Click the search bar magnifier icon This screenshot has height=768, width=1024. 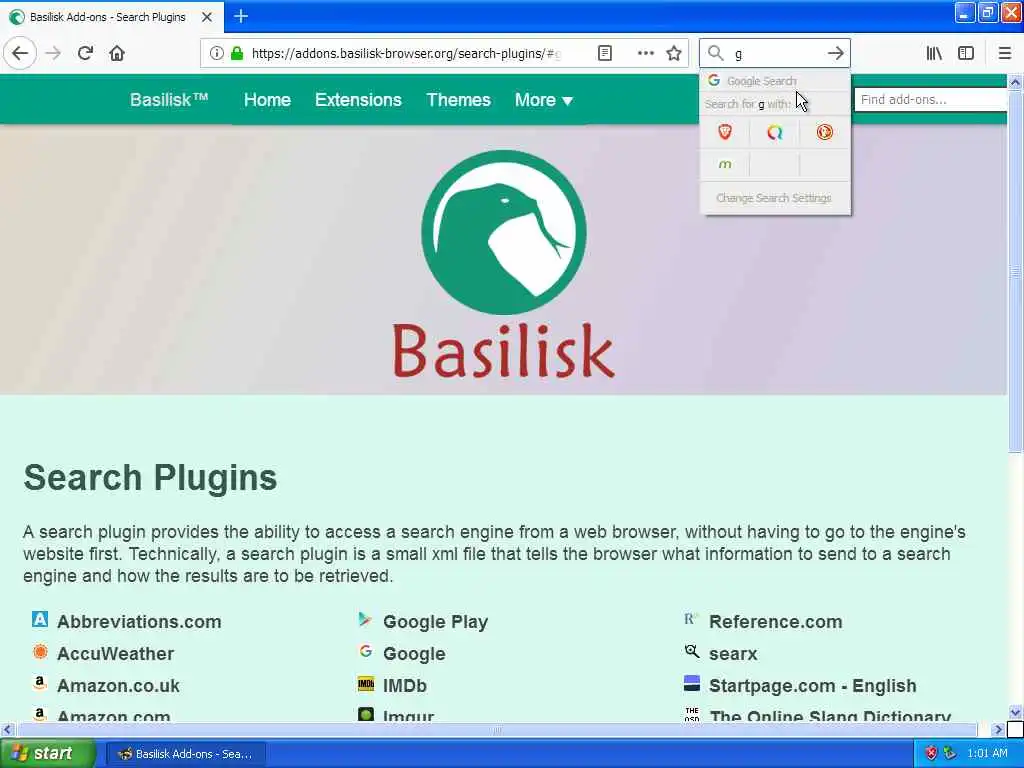pos(716,53)
